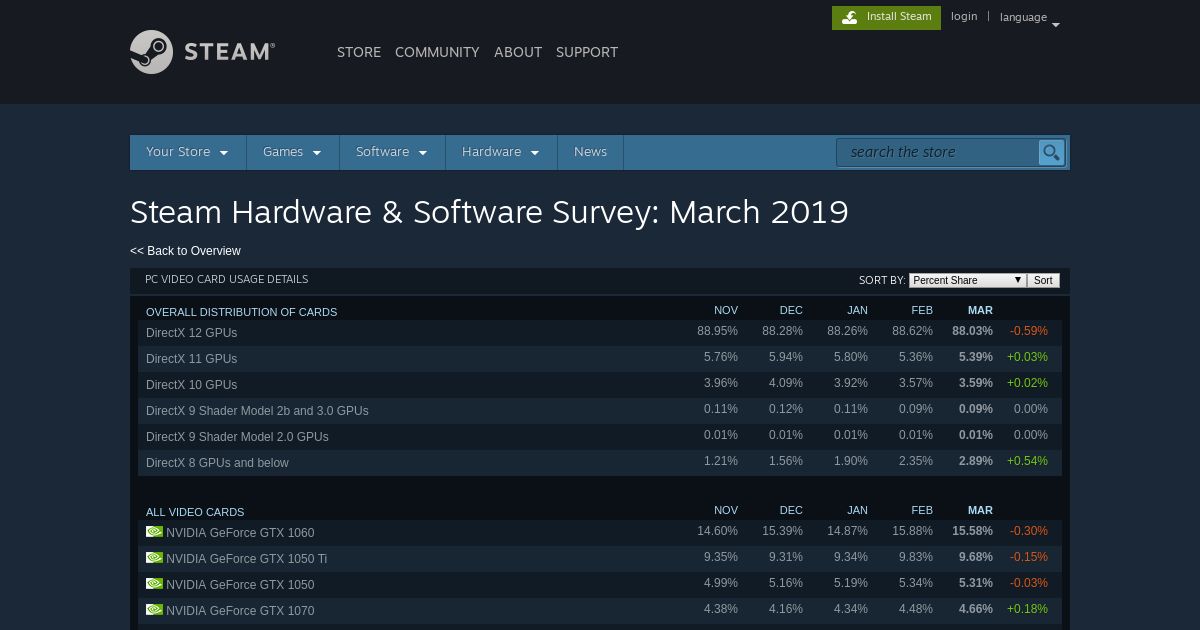The height and width of the screenshot is (630, 1200).
Task: Open the ABOUT page
Action: [x=518, y=52]
